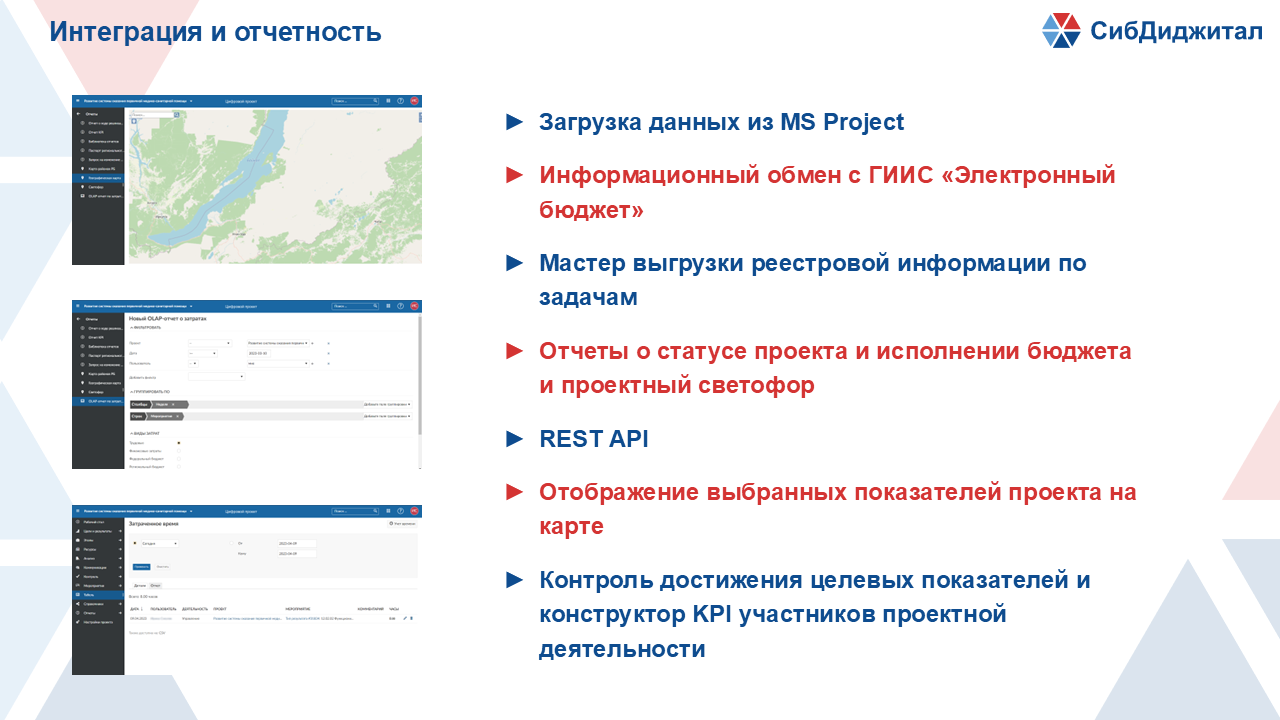
Task: Remove the Недели tag in the Столбцы row
Action: point(173,404)
